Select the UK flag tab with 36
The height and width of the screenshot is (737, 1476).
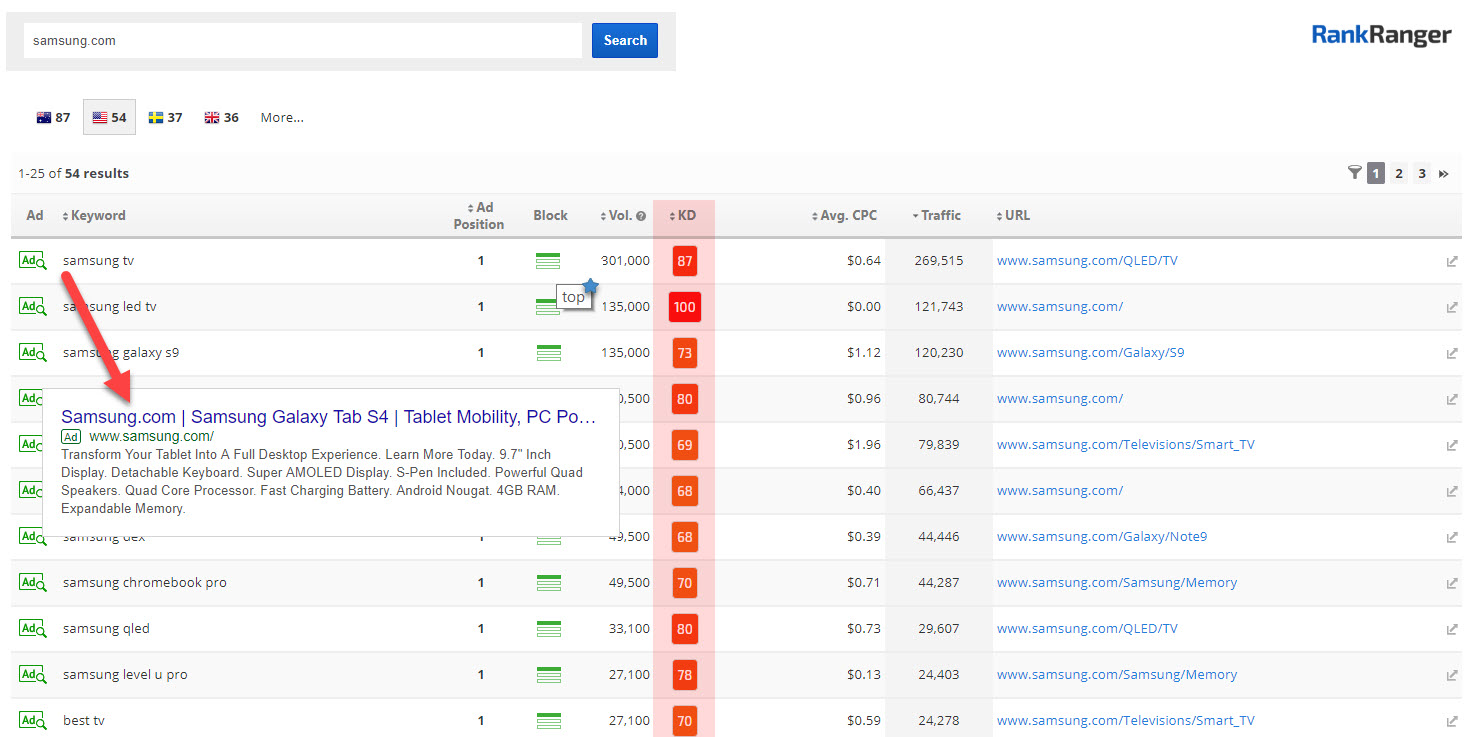(221, 117)
